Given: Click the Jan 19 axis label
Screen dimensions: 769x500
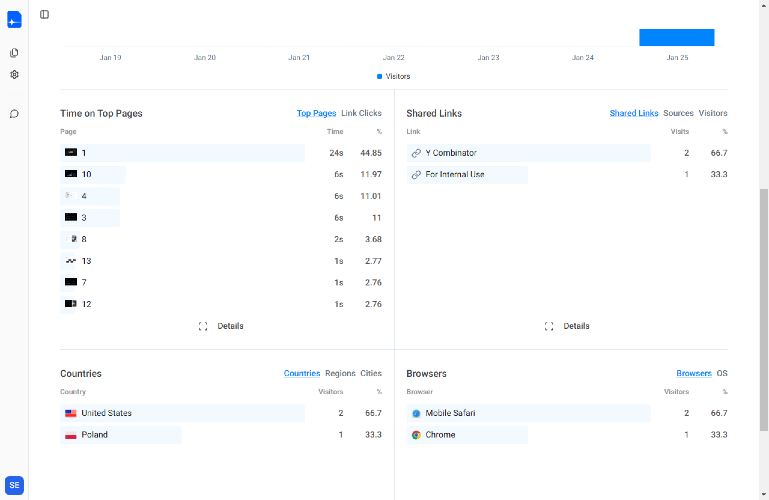Looking at the screenshot, I should pyautogui.click(x=110, y=57).
